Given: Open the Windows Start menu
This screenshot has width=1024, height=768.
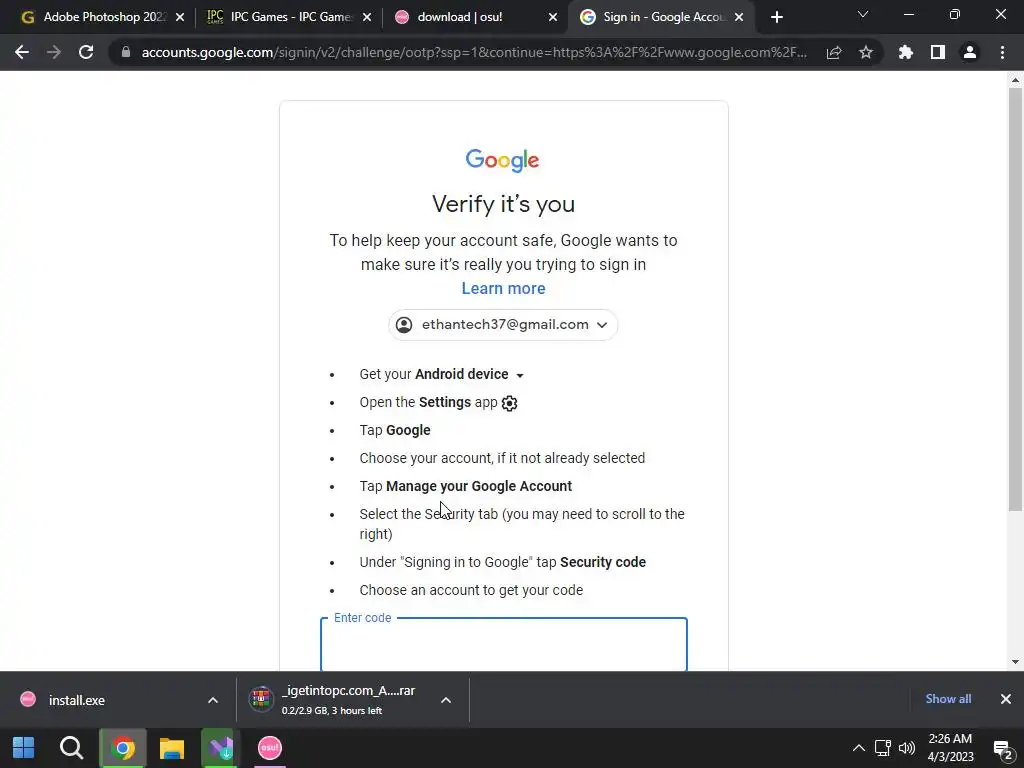Looking at the screenshot, I should 24,748.
